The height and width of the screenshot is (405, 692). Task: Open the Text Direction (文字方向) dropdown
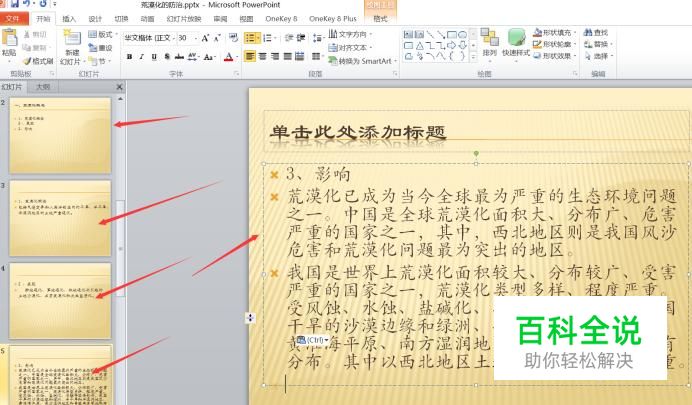point(350,34)
